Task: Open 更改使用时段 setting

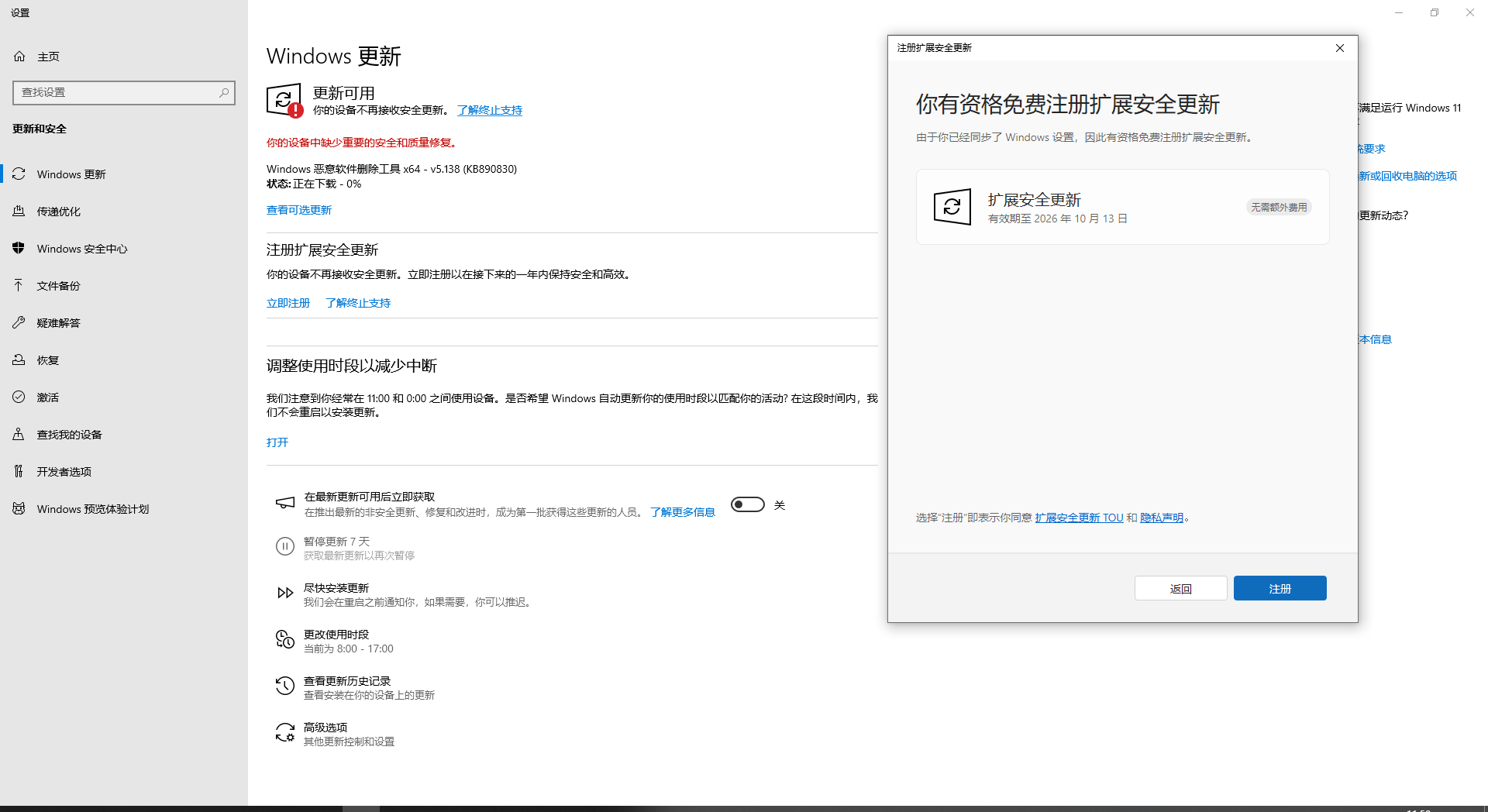Action: [x=335, y=641]
